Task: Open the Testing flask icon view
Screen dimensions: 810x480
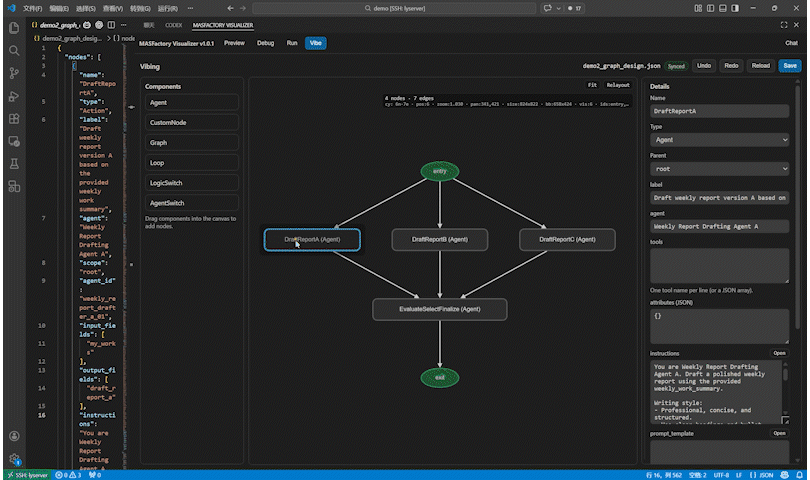Action: click(14, 165)
